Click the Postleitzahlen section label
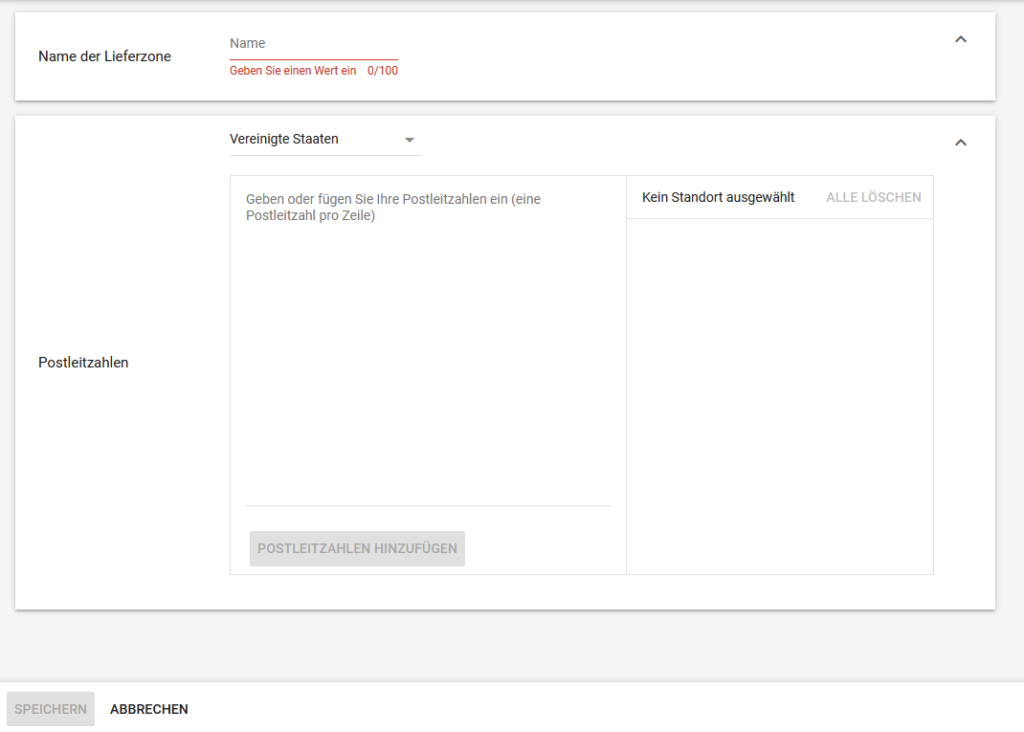Screen dimensions: 1024x732 click(x=83, y=363)
